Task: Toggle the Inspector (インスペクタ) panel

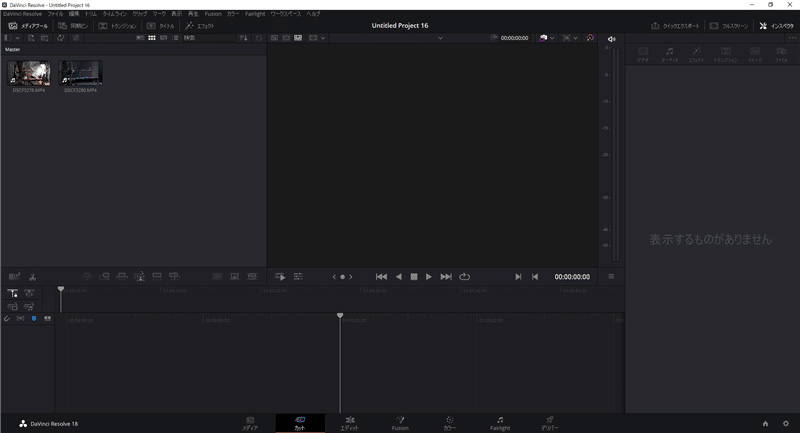Action: 776,26
